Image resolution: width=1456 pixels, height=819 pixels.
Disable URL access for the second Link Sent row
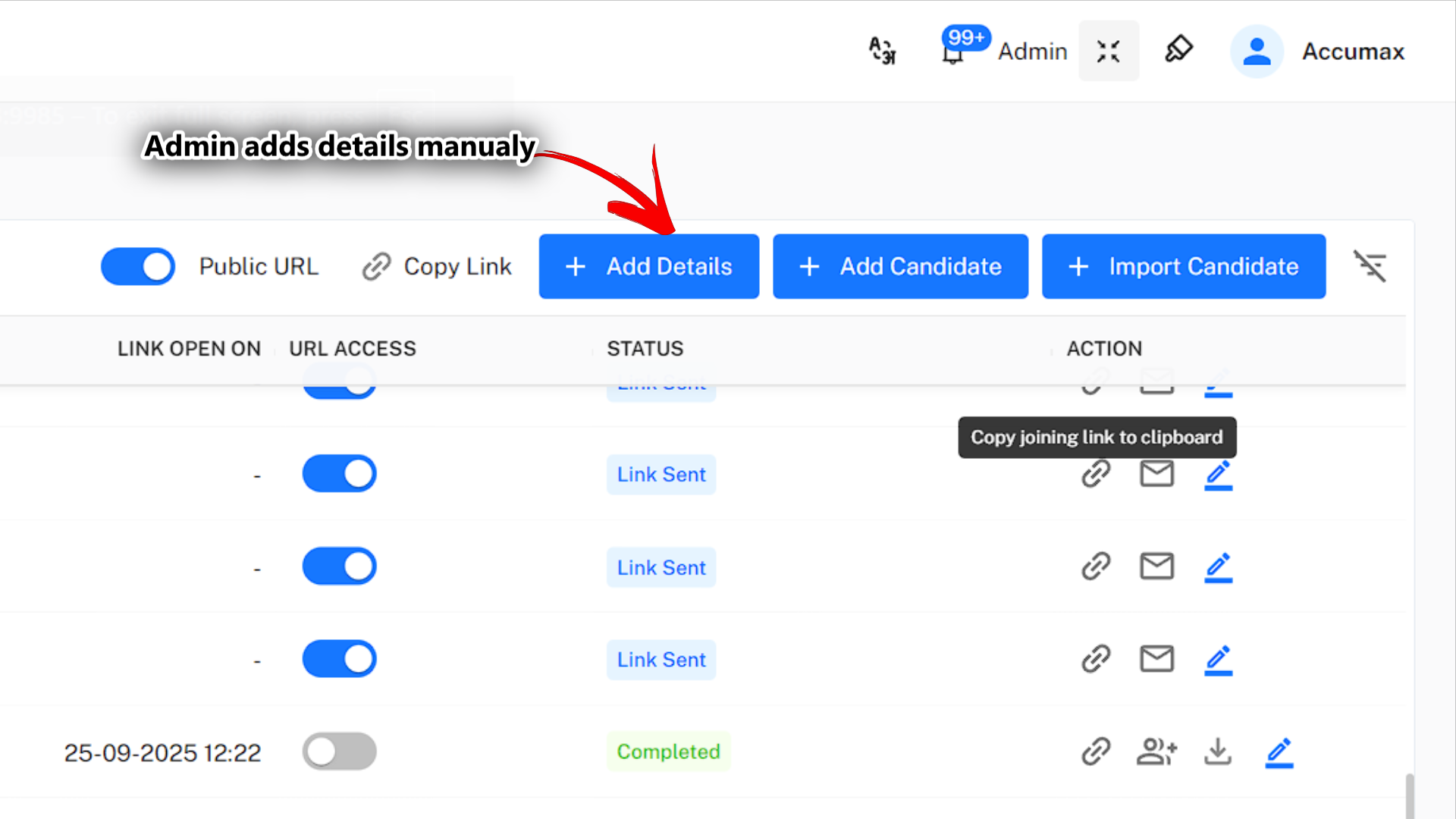pyautogui.click(x=339, y=473)
